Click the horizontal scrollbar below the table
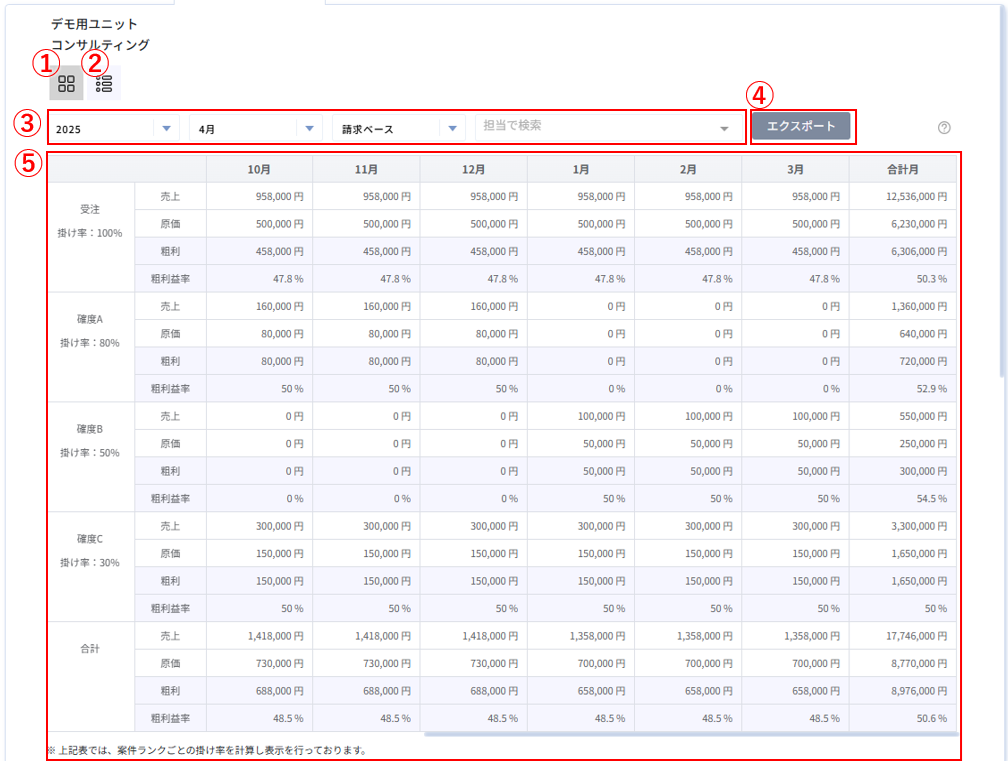 [690, 734]
